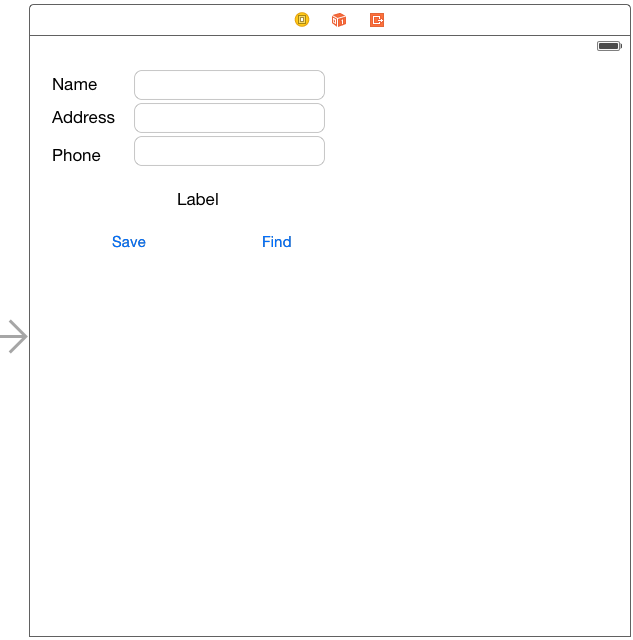Select the status "Label" text
Viewport: 633px width, 640px height.
click(198, 199)
